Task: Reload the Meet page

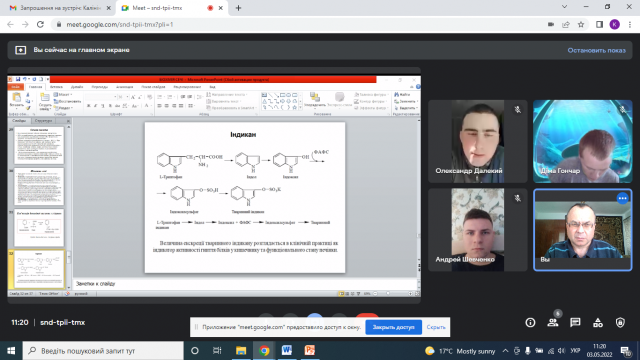Action: (x=40, y=24)
